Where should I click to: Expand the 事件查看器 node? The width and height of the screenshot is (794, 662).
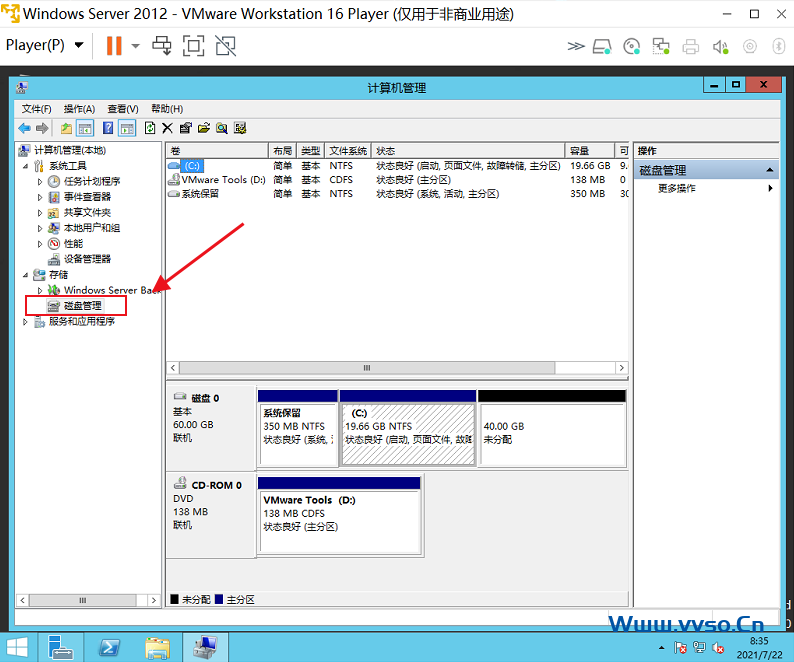click(x=40, y=197)
